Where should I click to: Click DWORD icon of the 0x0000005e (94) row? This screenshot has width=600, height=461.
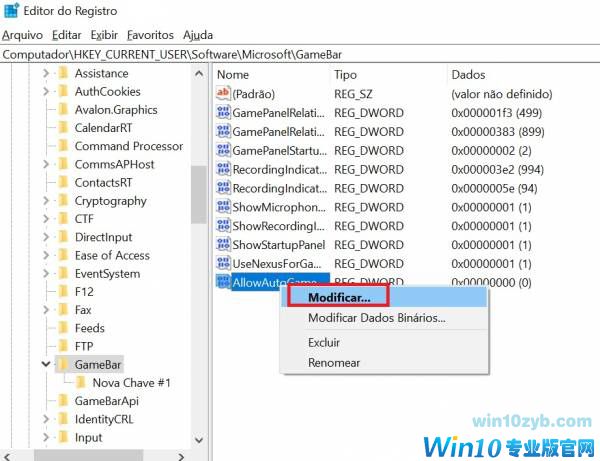tap(223, 188)
